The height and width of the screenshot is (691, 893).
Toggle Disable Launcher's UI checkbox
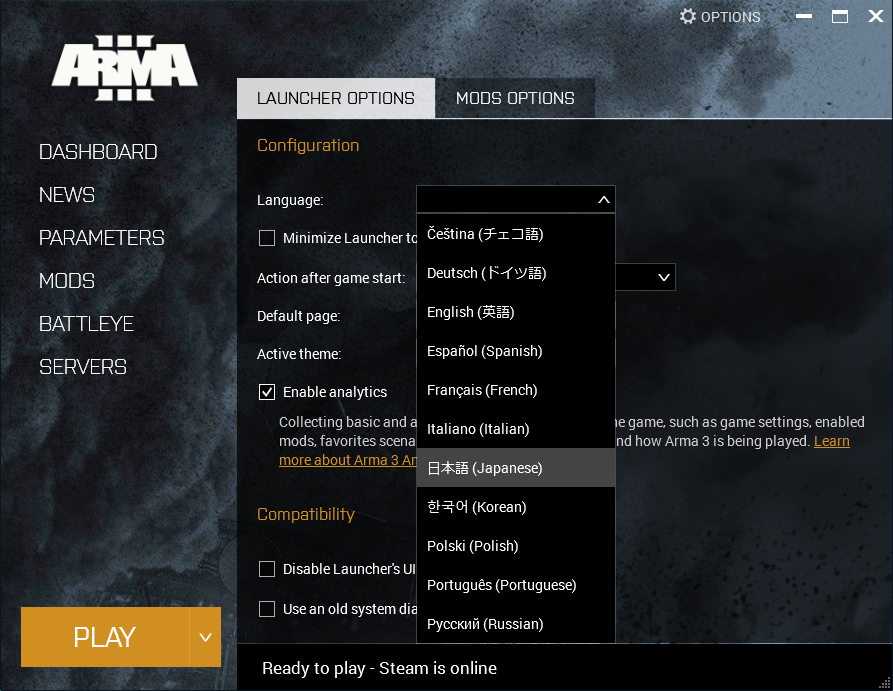pos(267,569)
